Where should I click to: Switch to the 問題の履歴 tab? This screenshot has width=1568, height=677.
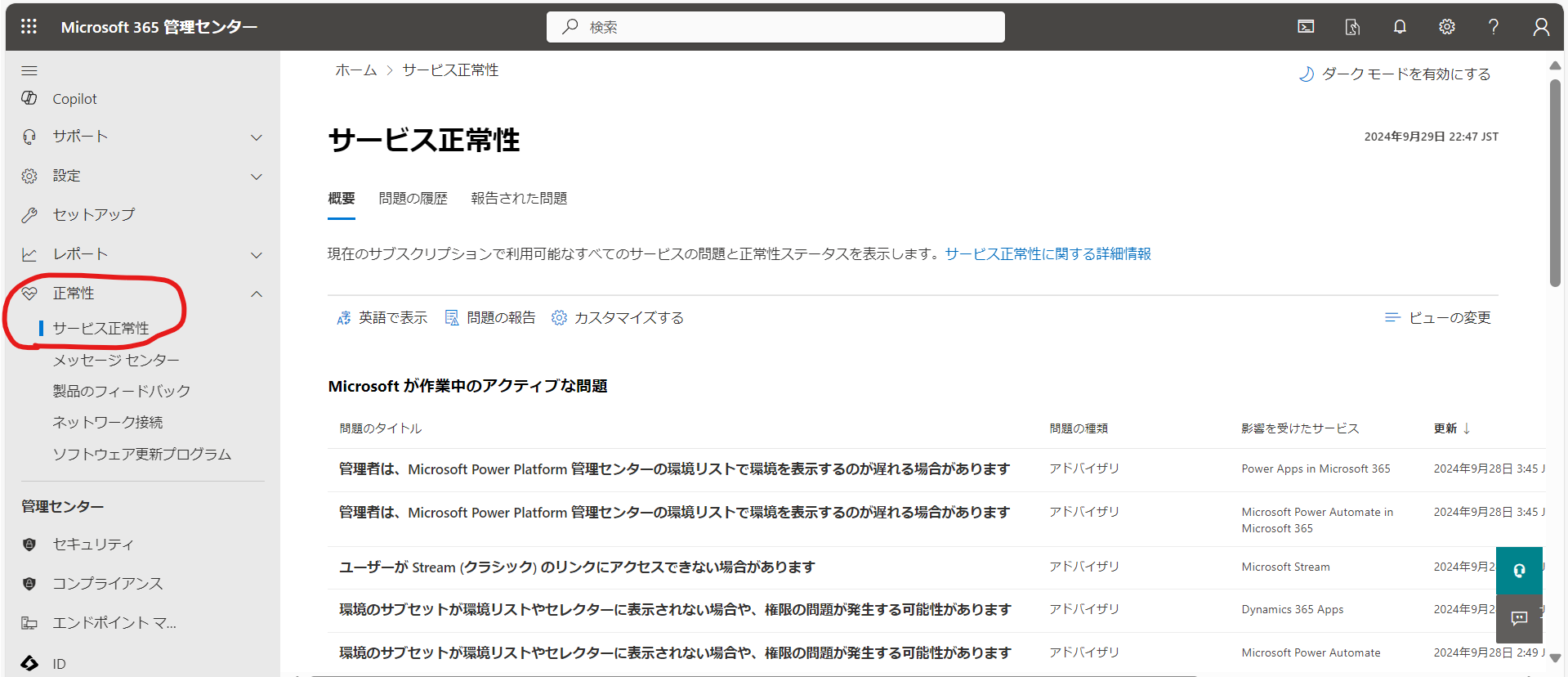413,199
